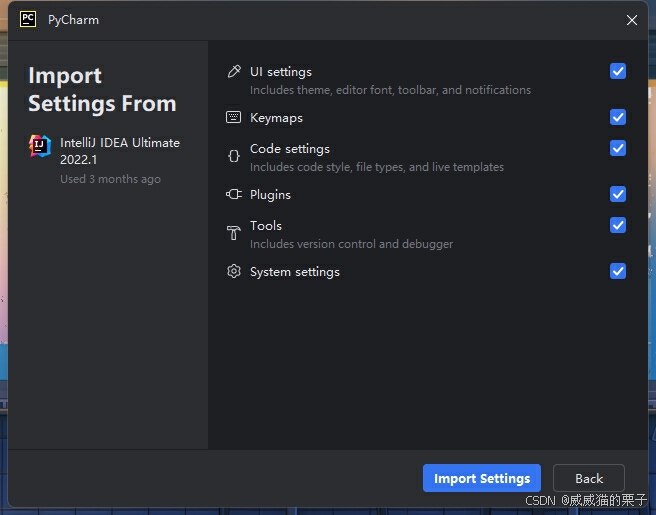Image resolution: width=656 pixels, height=515 pixels.
Task: Click the Plugins plug icon
Action: coord(234,194)
